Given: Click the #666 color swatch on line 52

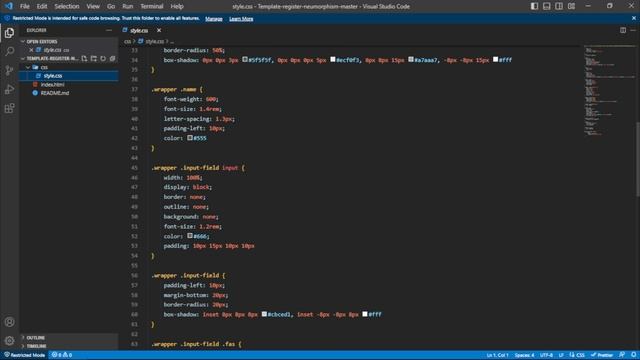Looking at the screenshot, I should 190,236.
